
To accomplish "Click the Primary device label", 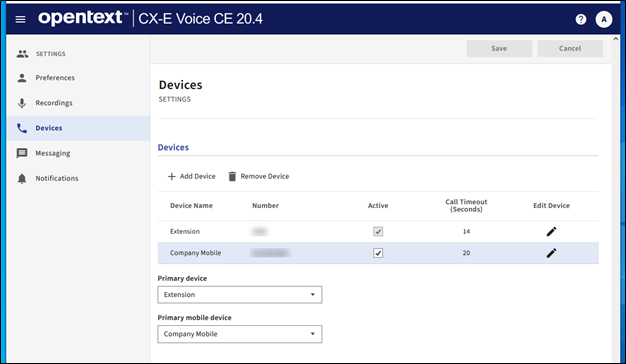I will point(182,278).
